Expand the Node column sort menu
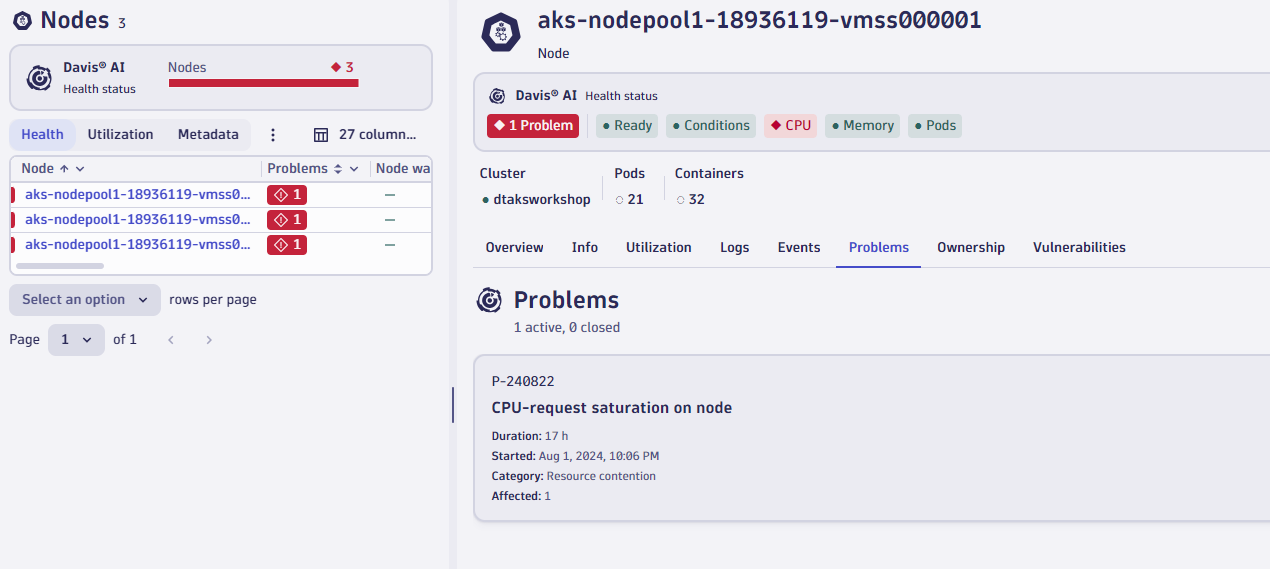 pyautogui.click(x=80, y=169)
